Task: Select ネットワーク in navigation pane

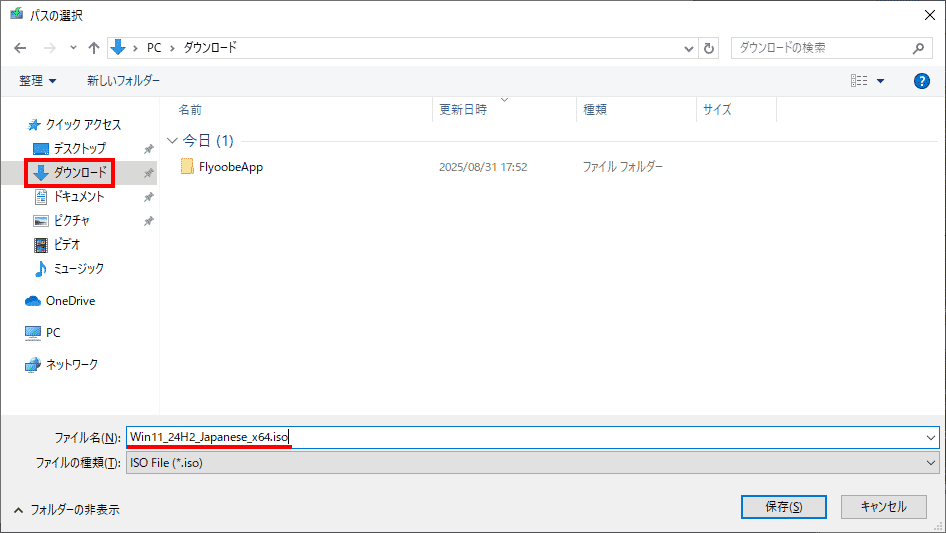Action: [x=62, y=365]
